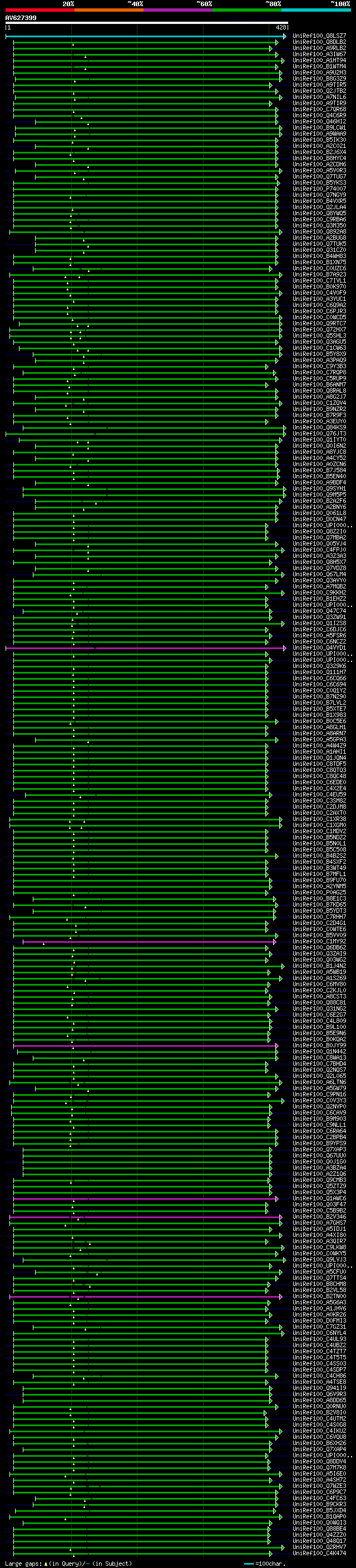356x1568 pixels.
Task: Select hit label UniRef100_Q4VYD1
Action: [x=319, y=647]
